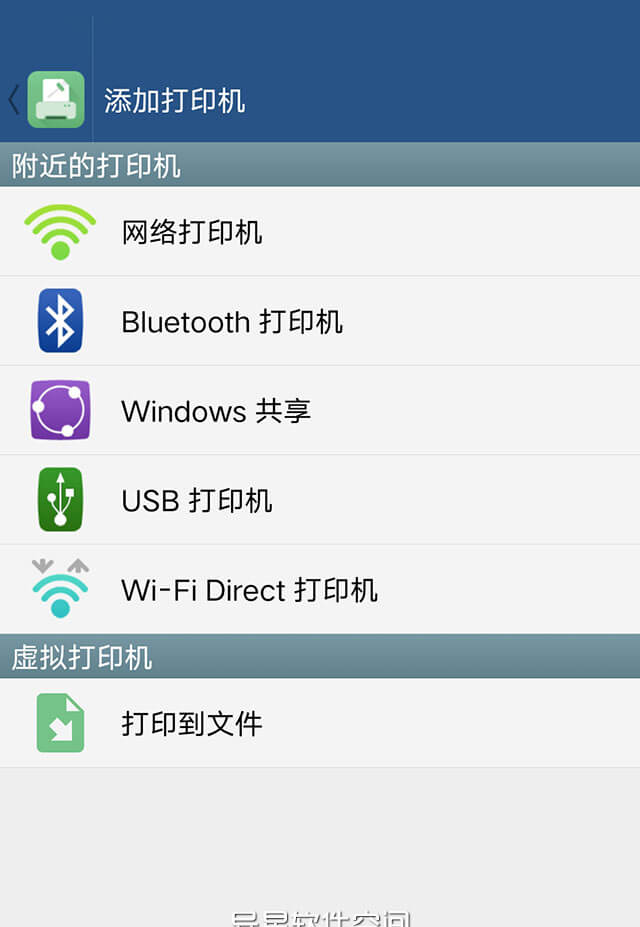
Task: Click the green Wi-Fi network printer icon
Action: (60, 231)
